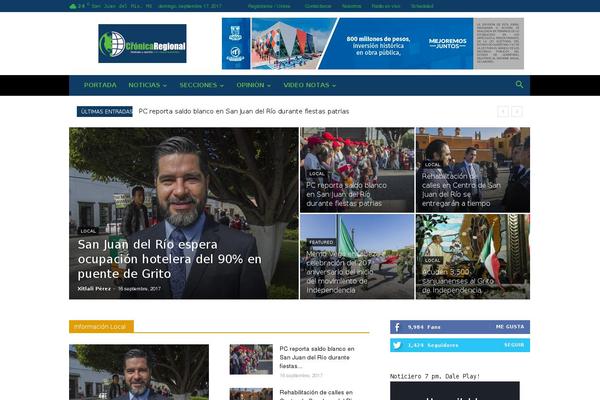Show previous latest entry arrow

503,111
